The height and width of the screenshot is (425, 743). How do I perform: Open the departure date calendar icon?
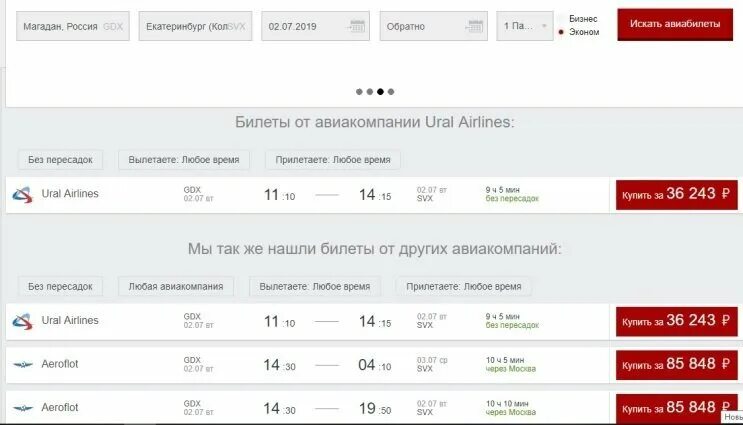pos(356,26)
